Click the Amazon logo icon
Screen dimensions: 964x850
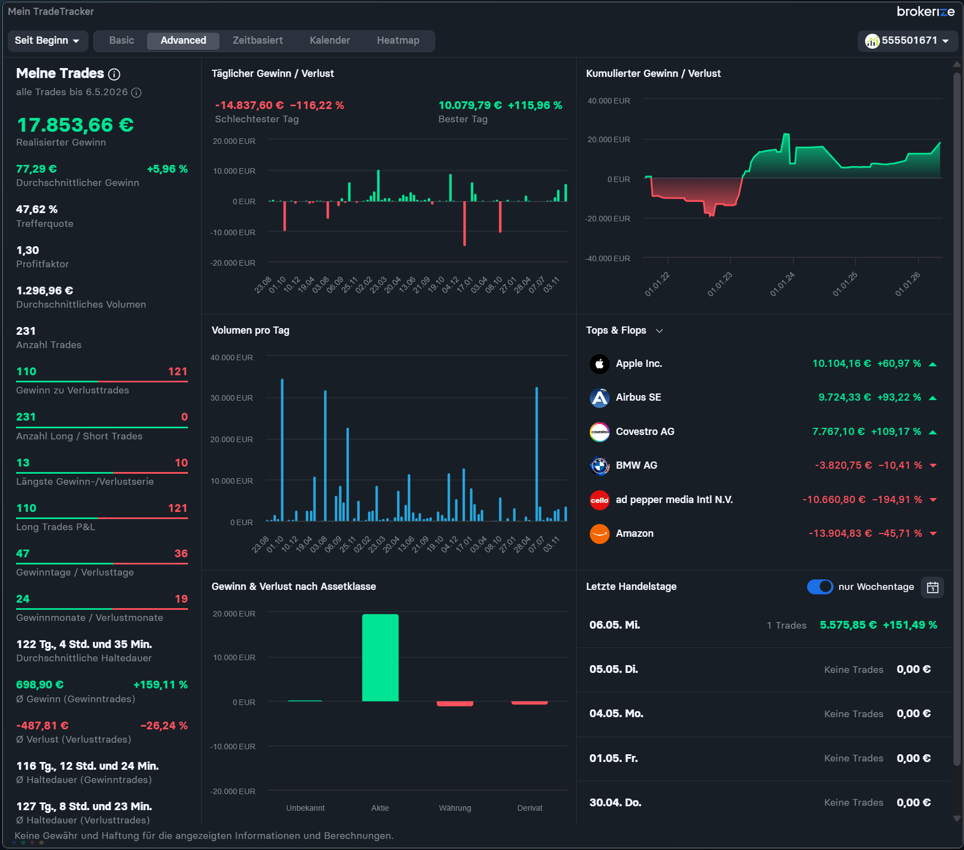pos(599,533)
